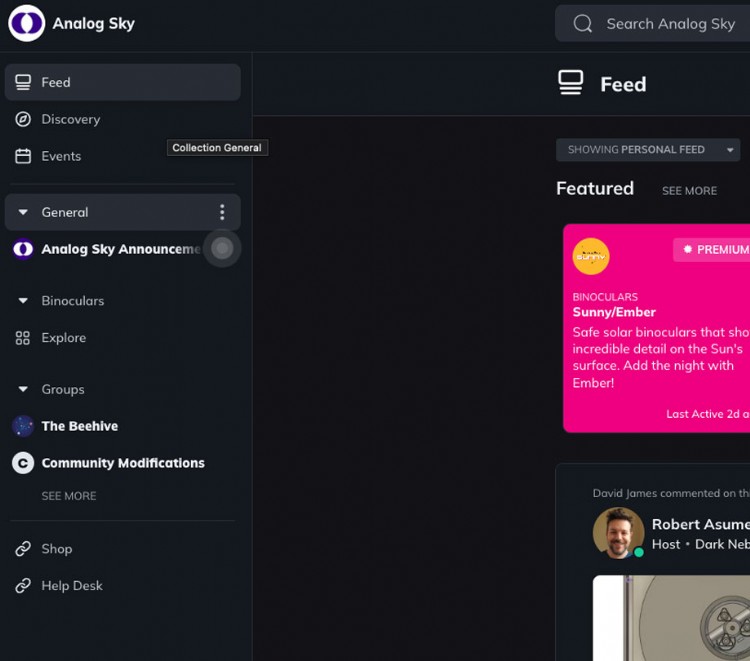Type in Search Analog Sky field
The height and width of the screenshot is (661, 750).
(670, 24)
